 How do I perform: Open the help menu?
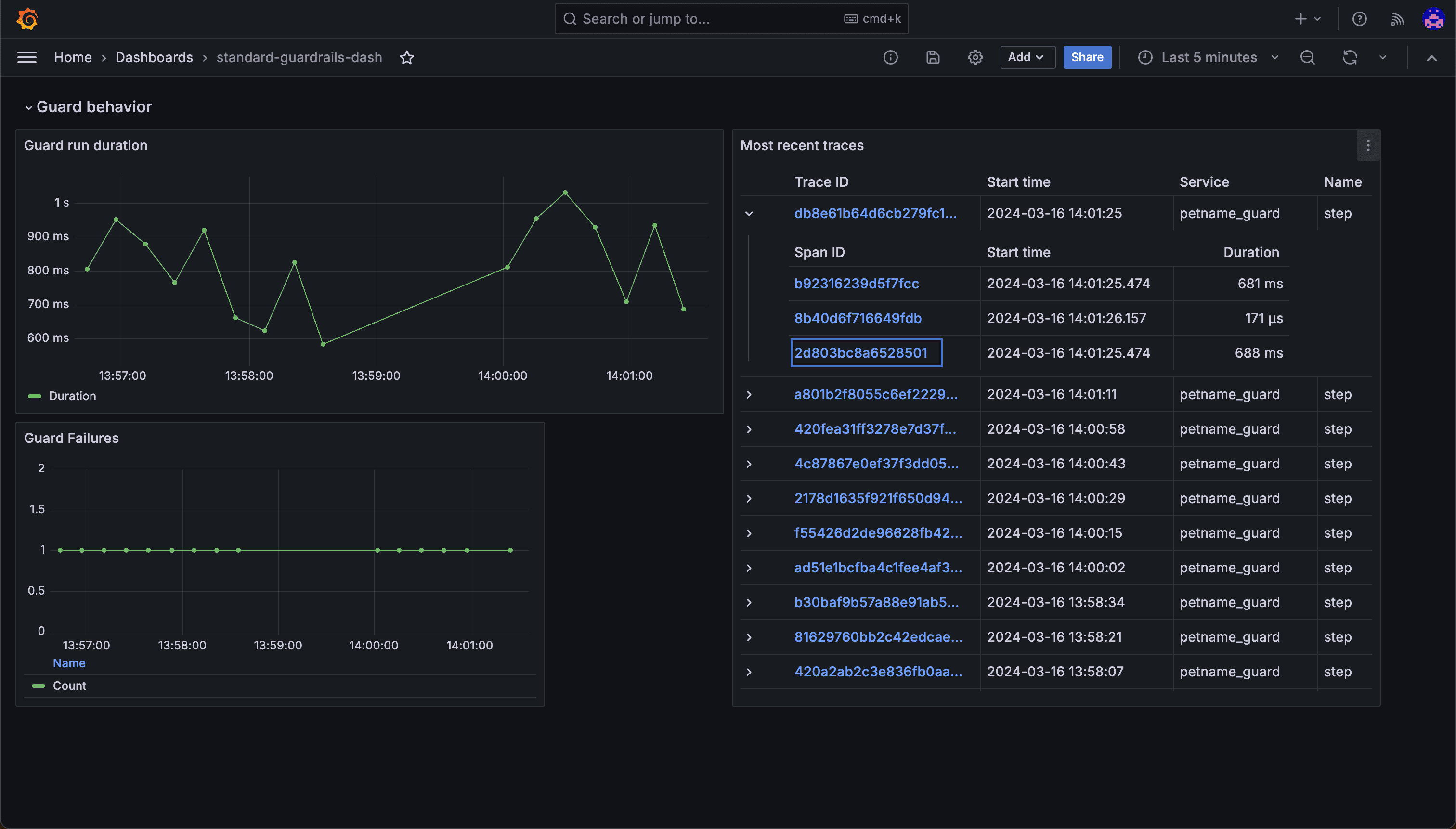(1360, 19)
